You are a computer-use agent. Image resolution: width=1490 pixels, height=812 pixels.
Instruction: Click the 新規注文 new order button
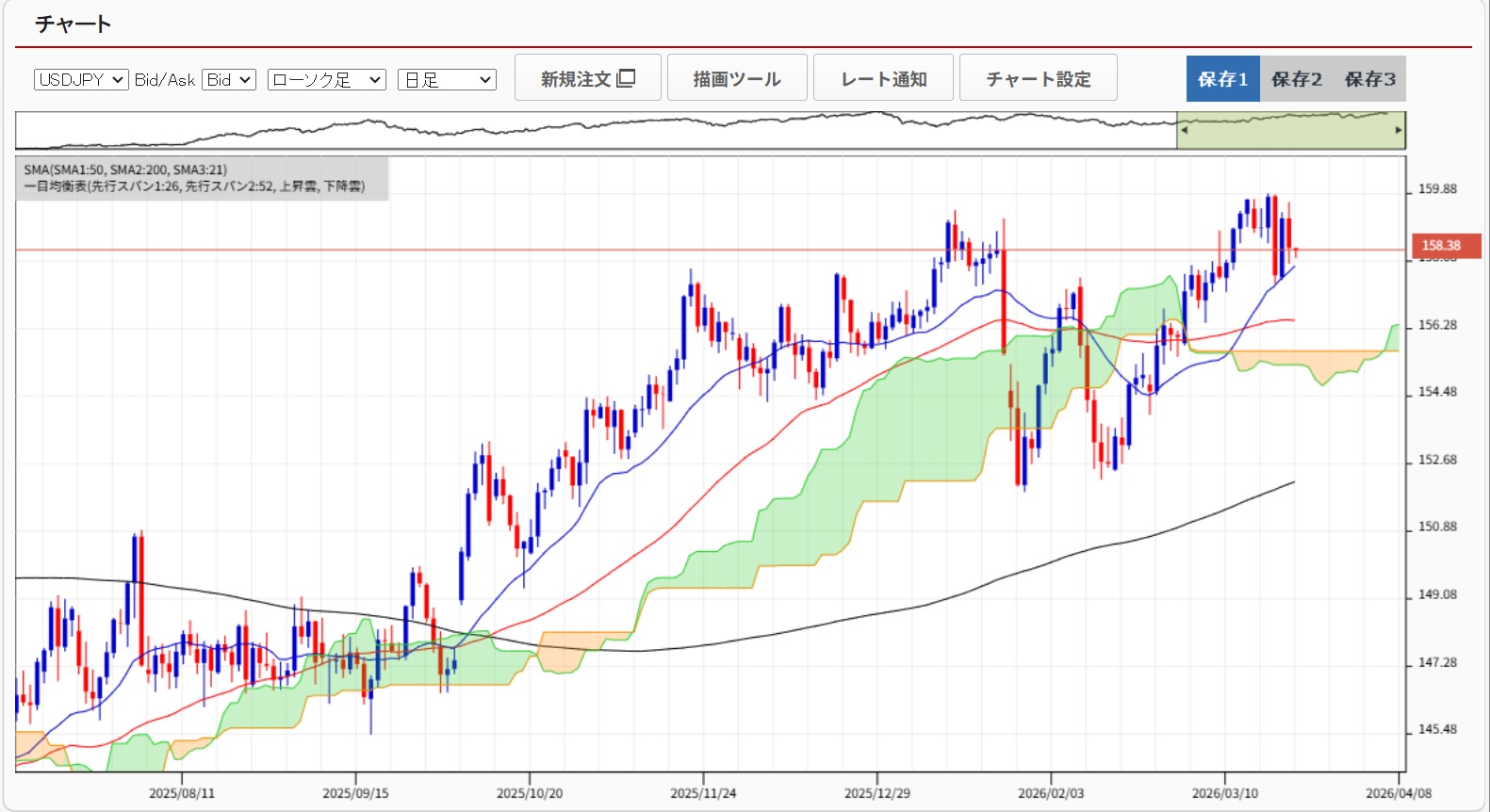coord(576,79)
